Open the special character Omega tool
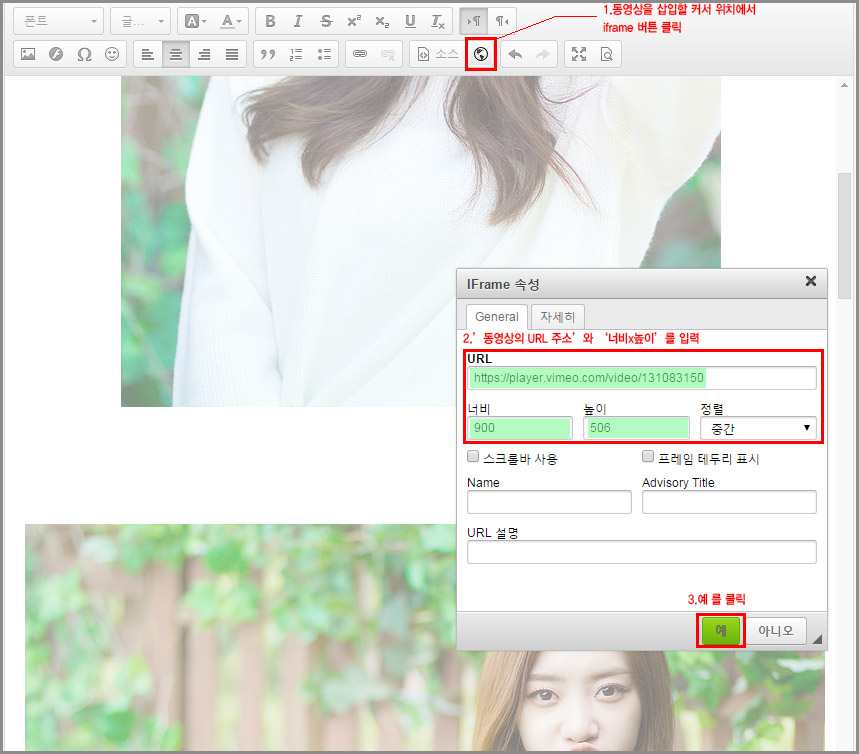Image resolution: width=859 pixels, height=754 pixels. [x=84, y=55]
